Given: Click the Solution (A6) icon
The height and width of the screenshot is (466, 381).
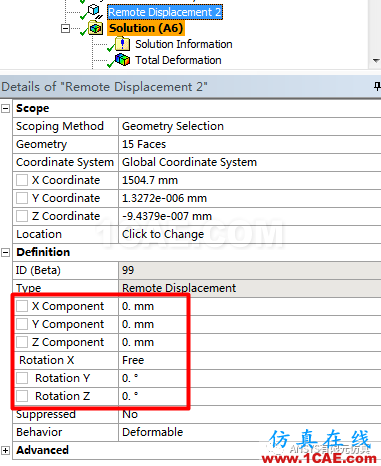Looking at the screenshot, I should click(x=95, y=28).
